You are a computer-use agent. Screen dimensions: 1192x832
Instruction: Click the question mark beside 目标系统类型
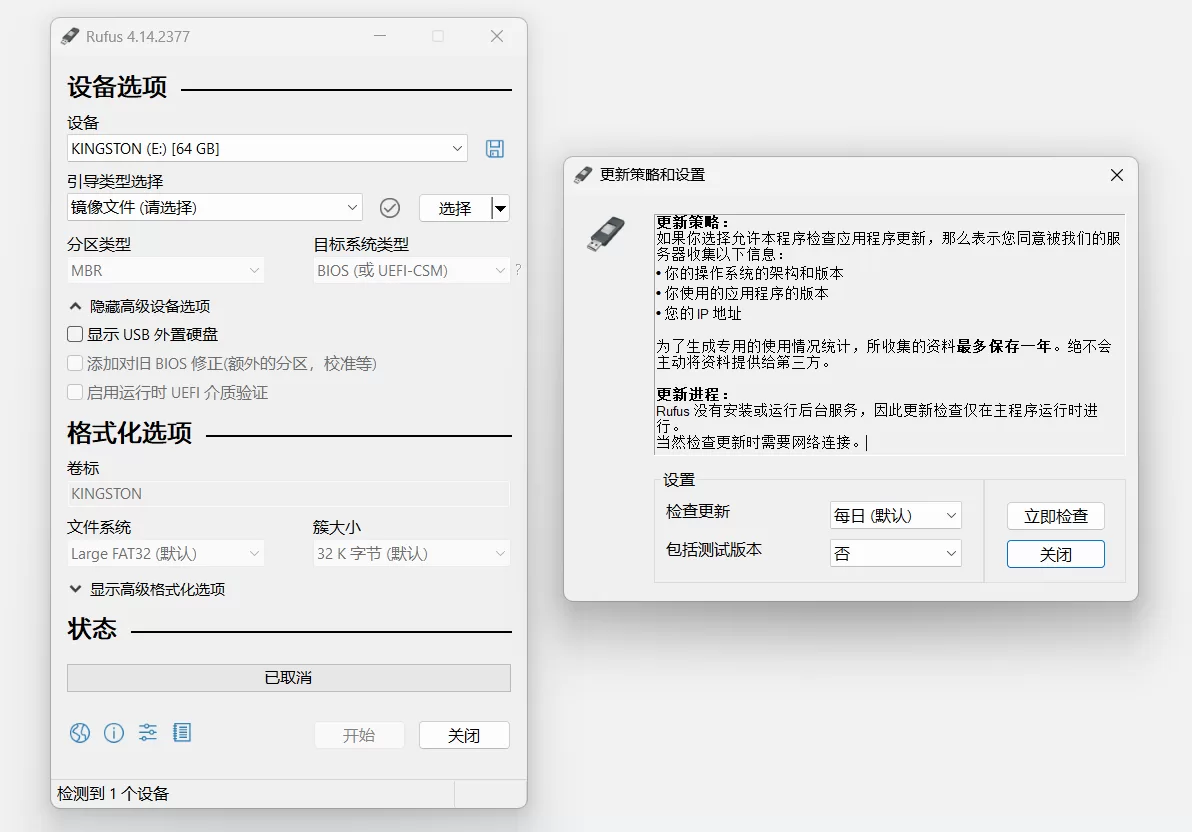click(518, 269)
